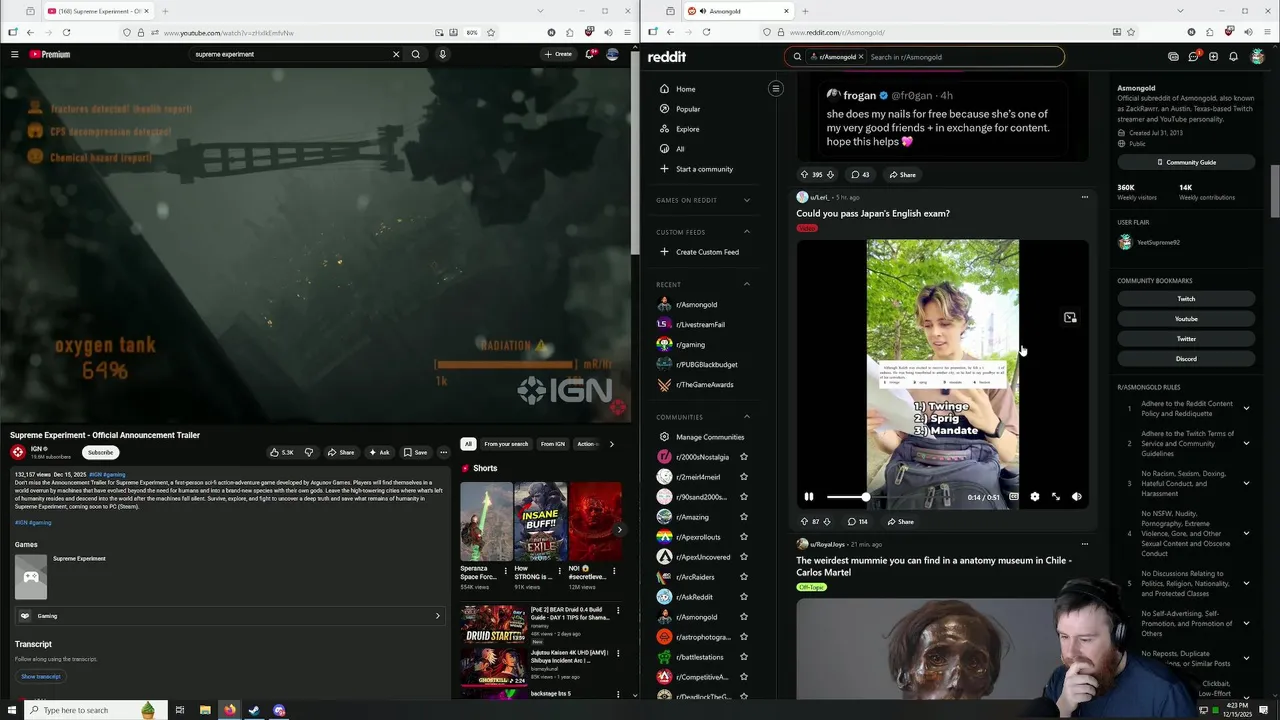This screenshot has width=1280, height=720.
Task: Show more chips with the right arrow
Action: [612, 444]
